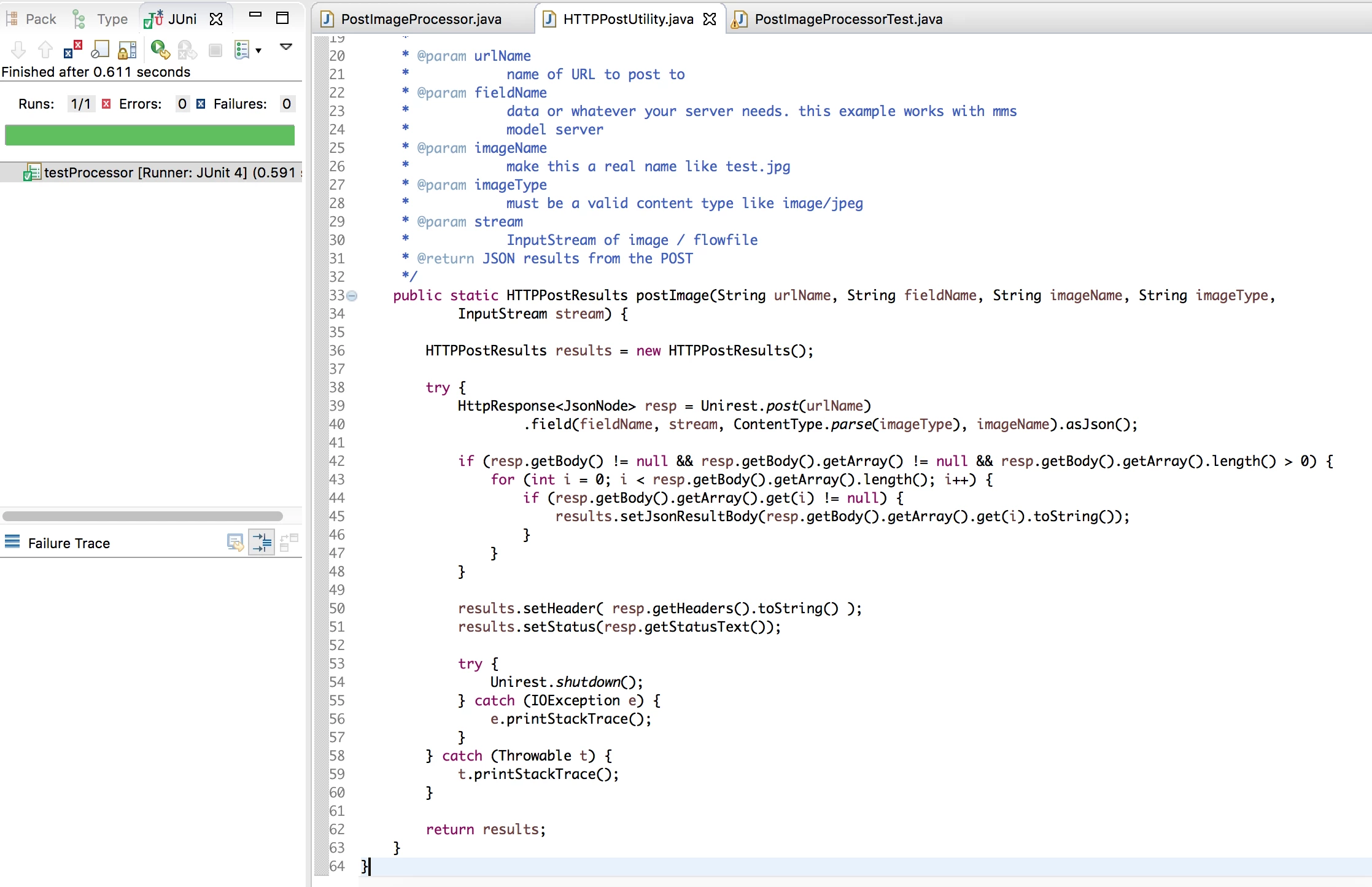Toggle Filter Stack Trace icon
This screenshot has height=887, width=1372.
[262, 543]
